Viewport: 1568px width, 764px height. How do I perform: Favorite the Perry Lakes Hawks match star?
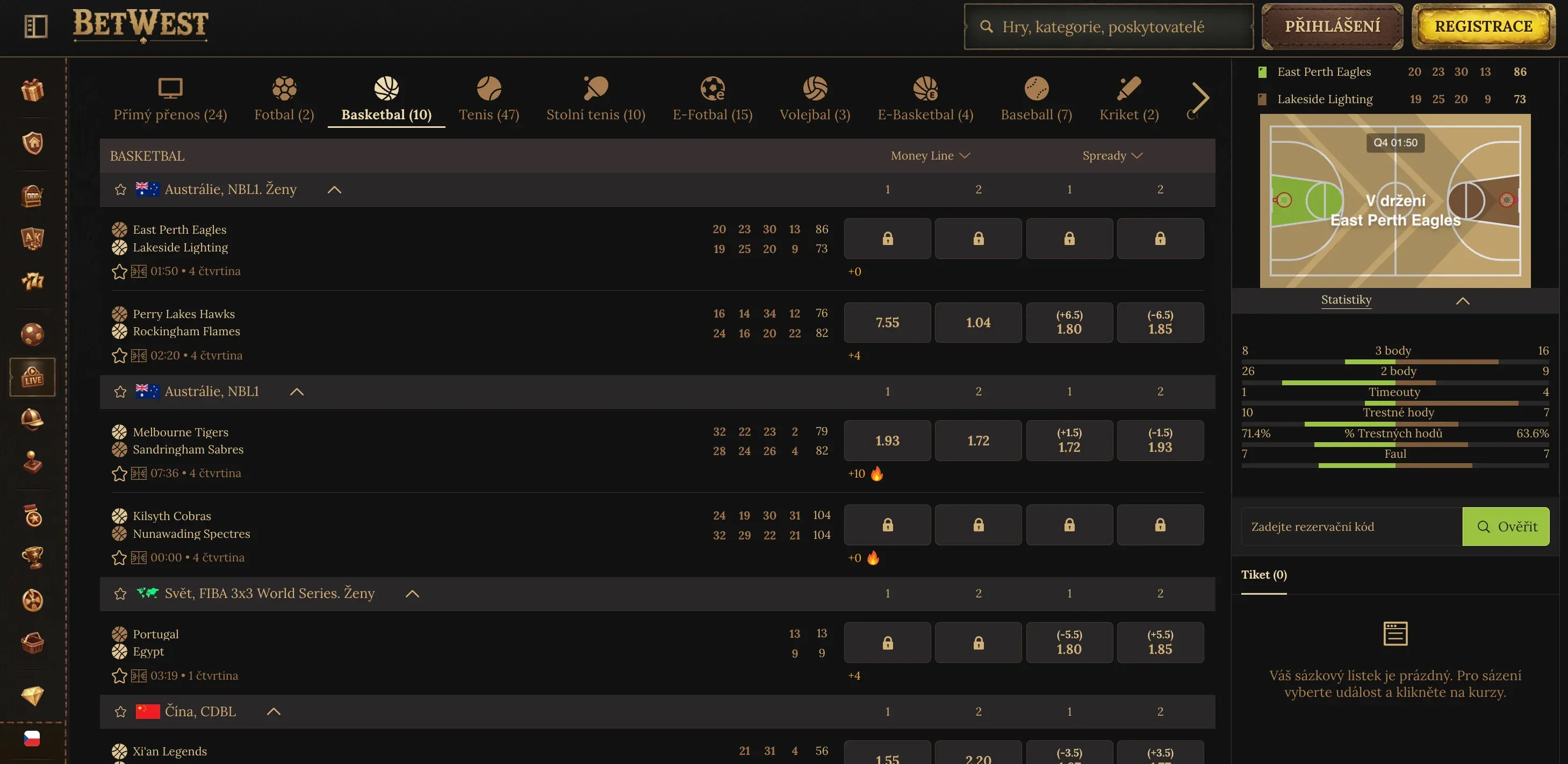119,356
